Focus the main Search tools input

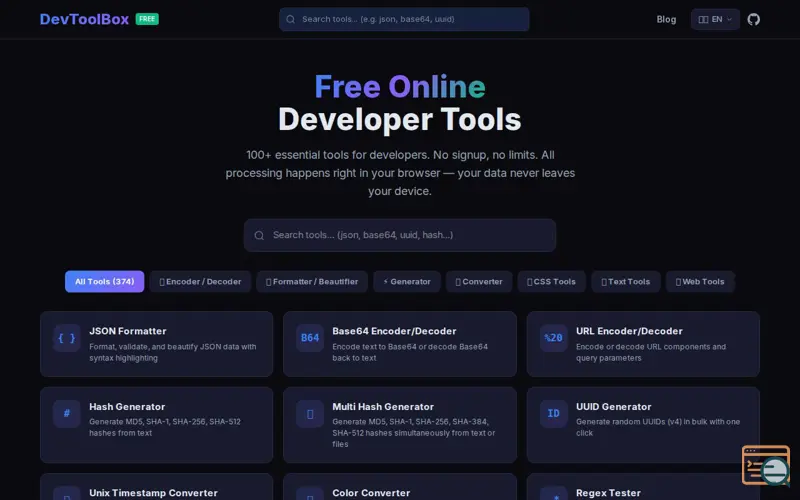399,235
